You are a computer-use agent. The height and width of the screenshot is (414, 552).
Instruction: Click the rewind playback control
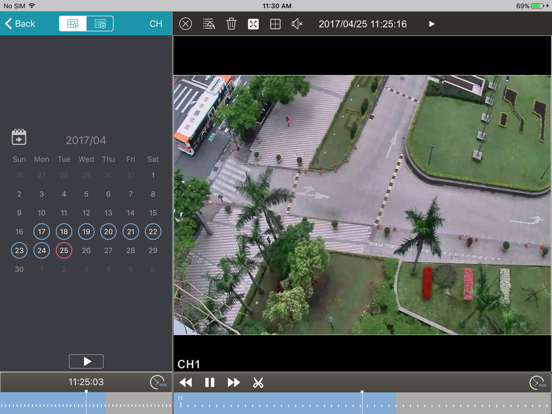[x=186, y=383]
